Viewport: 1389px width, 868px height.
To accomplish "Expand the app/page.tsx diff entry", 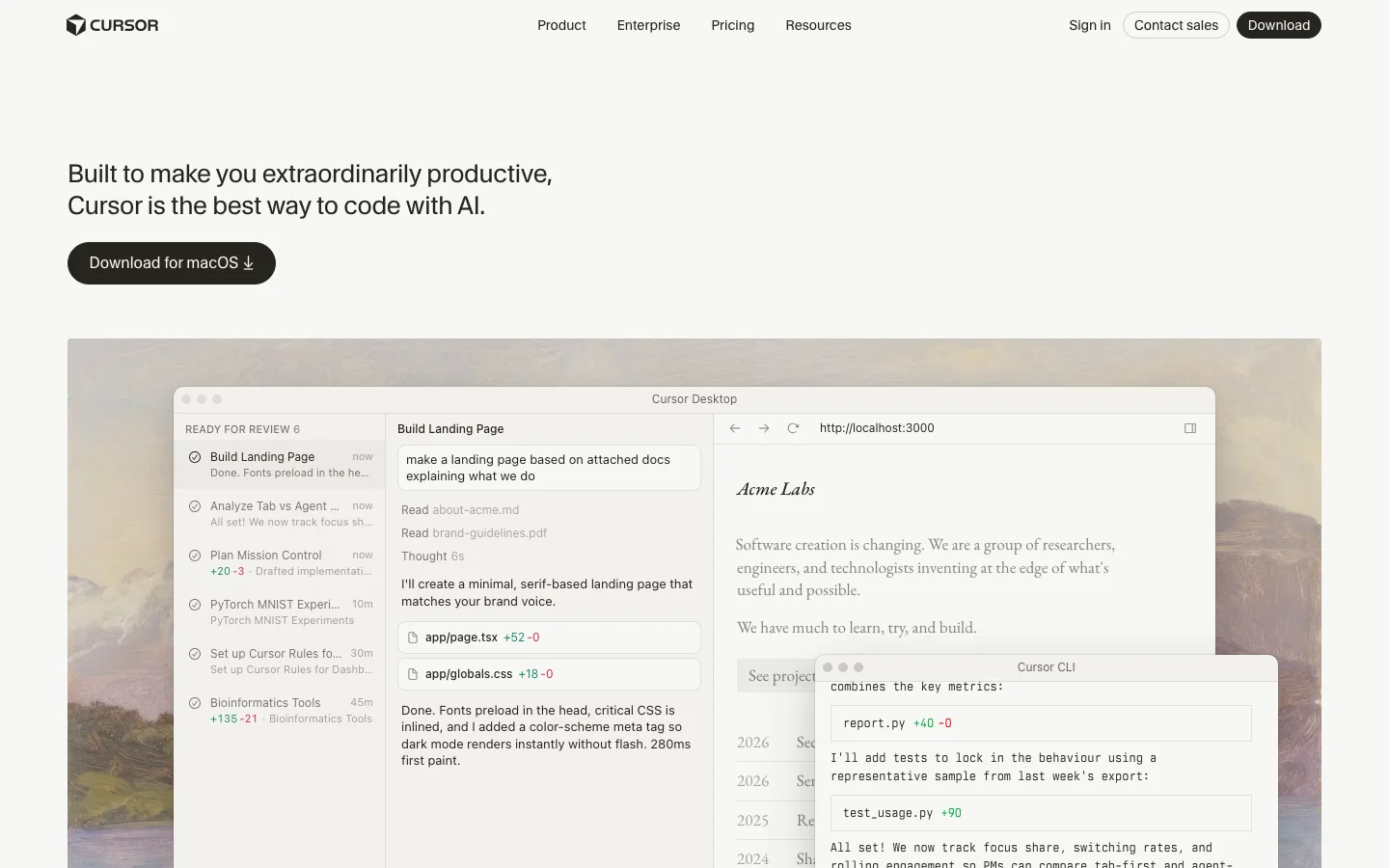I will coord(548,637).
